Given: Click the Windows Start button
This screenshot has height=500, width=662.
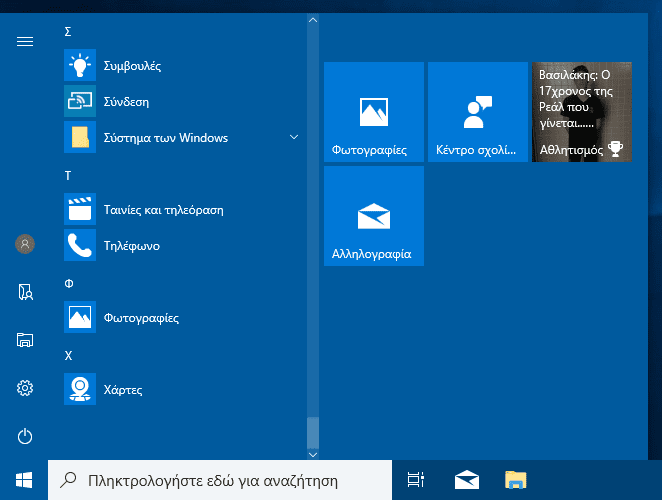Looking at the screenshot, I should click(x=24, y=480).
